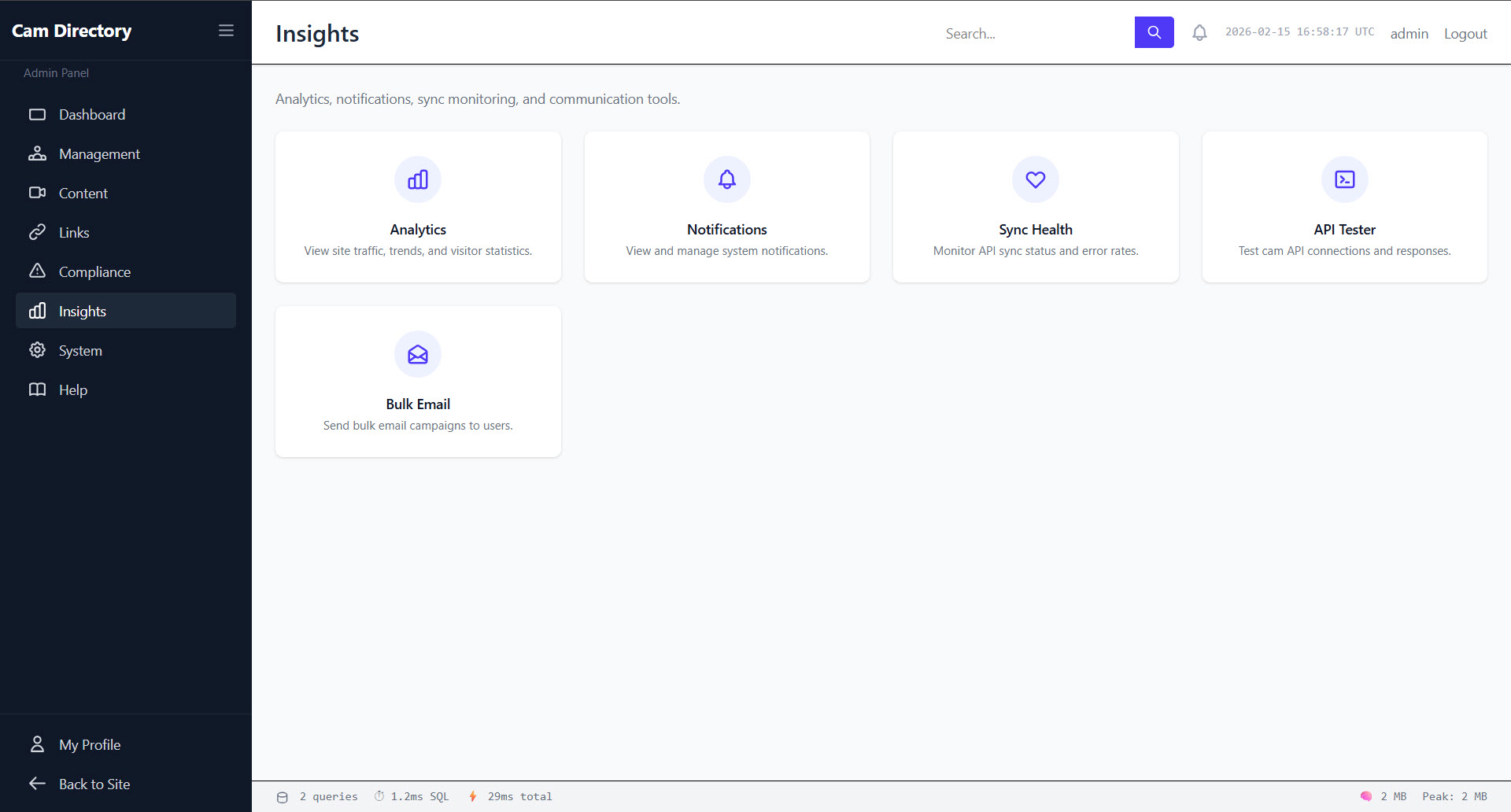Click the database queries icon in footer

point(283,797)
